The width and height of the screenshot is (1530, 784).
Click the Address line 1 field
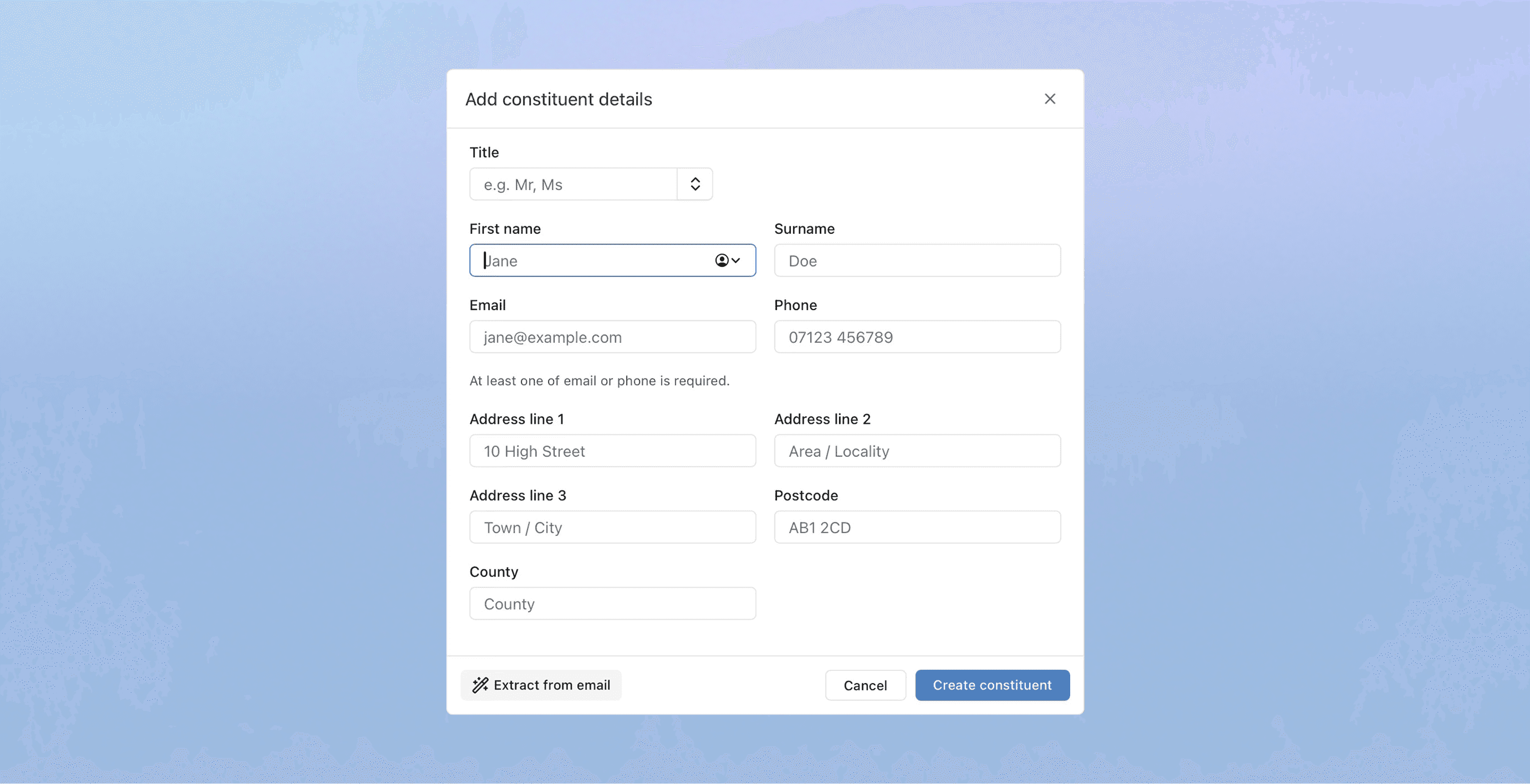pyautogui.click(x=612, y=450)
